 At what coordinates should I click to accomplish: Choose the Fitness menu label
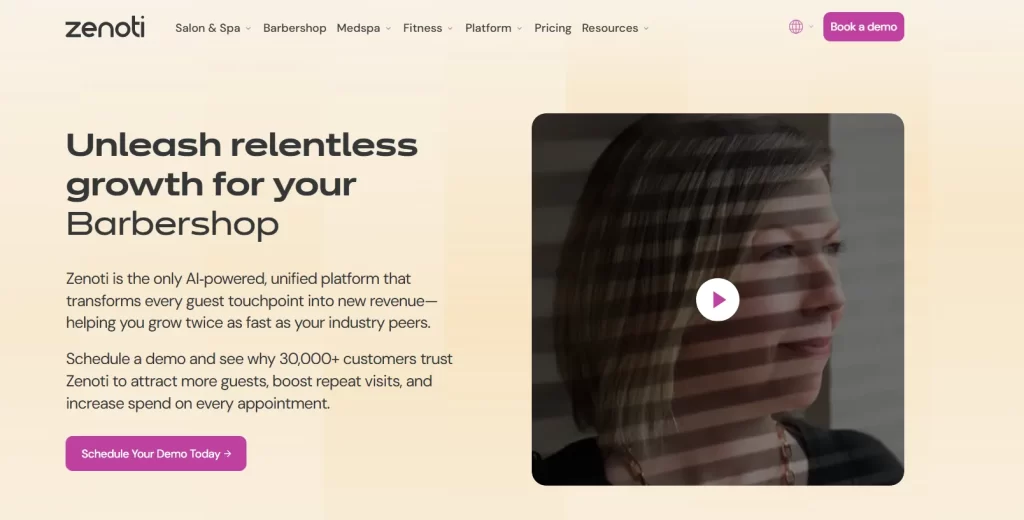point(422,28)
